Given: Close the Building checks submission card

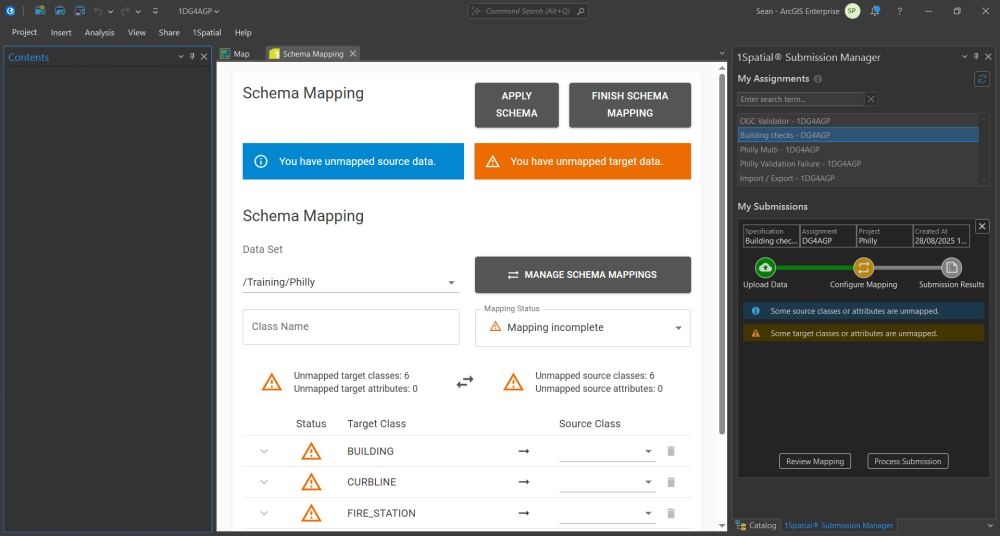Looking at the screenshot, I should click(982, 226).
